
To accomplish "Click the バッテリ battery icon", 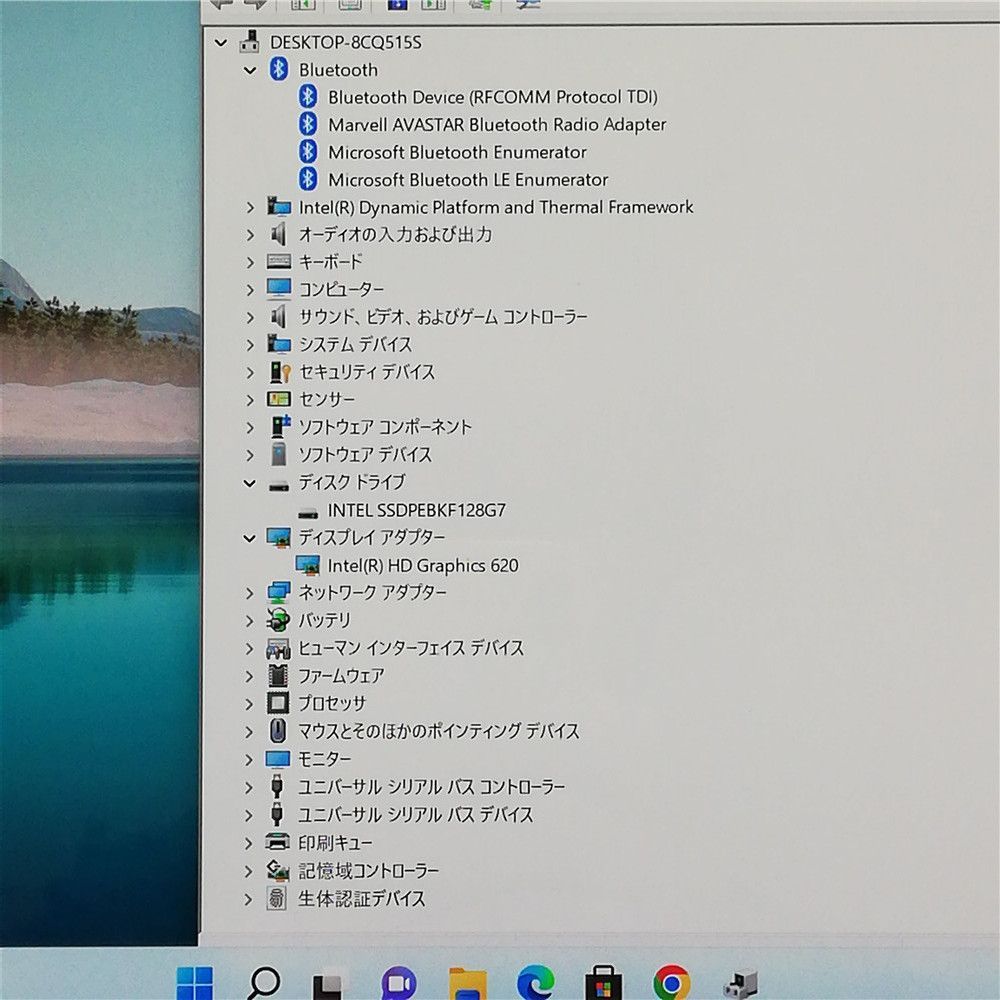I will 279,620.
